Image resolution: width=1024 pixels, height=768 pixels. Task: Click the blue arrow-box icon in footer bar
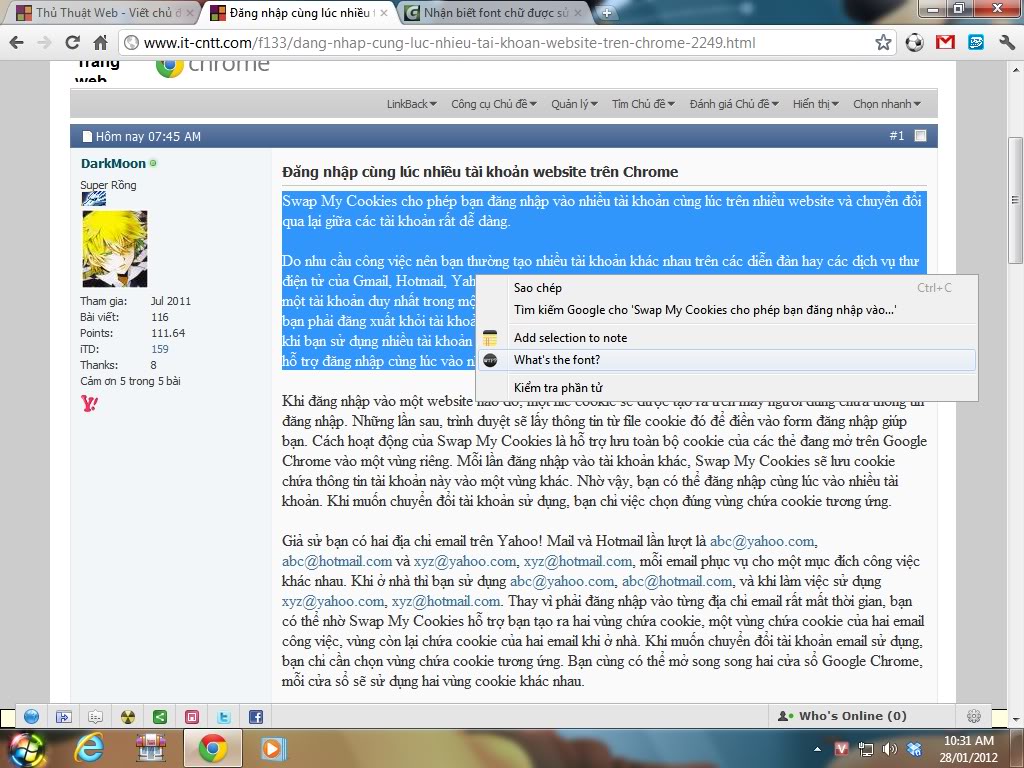[x=63, y=716]
